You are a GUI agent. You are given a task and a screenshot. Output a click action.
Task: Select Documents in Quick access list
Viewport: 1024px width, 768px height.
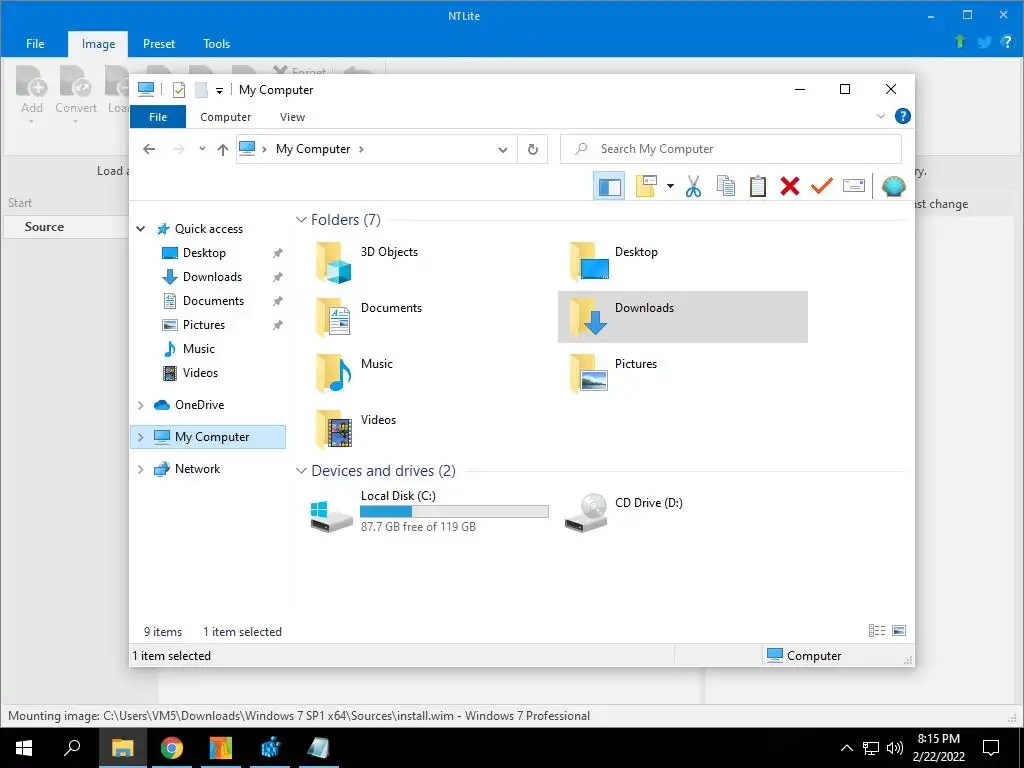coord(213,301)
